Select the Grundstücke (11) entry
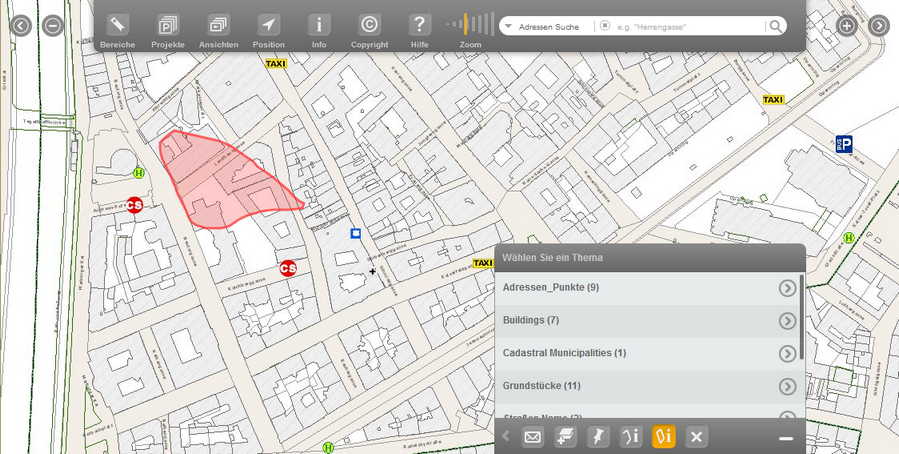The width and height of the screenshot is (899, 454). 542,386
